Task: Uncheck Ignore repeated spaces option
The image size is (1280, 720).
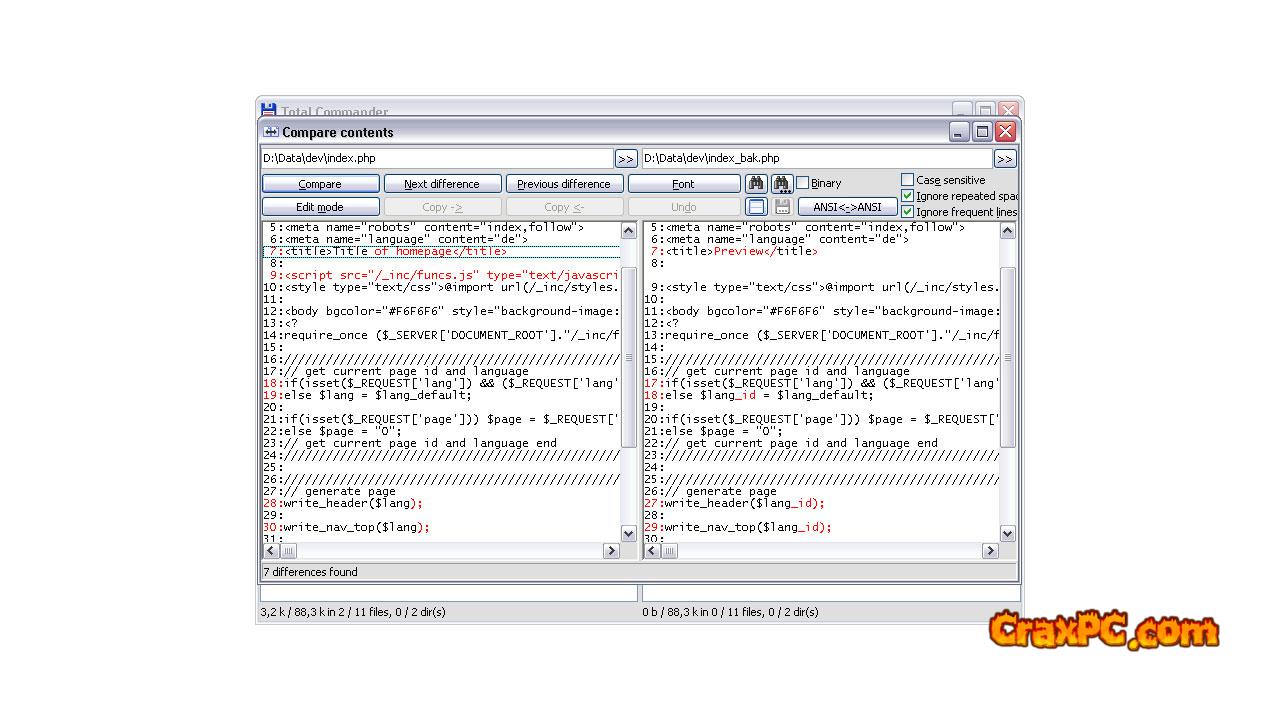Action: (x=908, y=196)
